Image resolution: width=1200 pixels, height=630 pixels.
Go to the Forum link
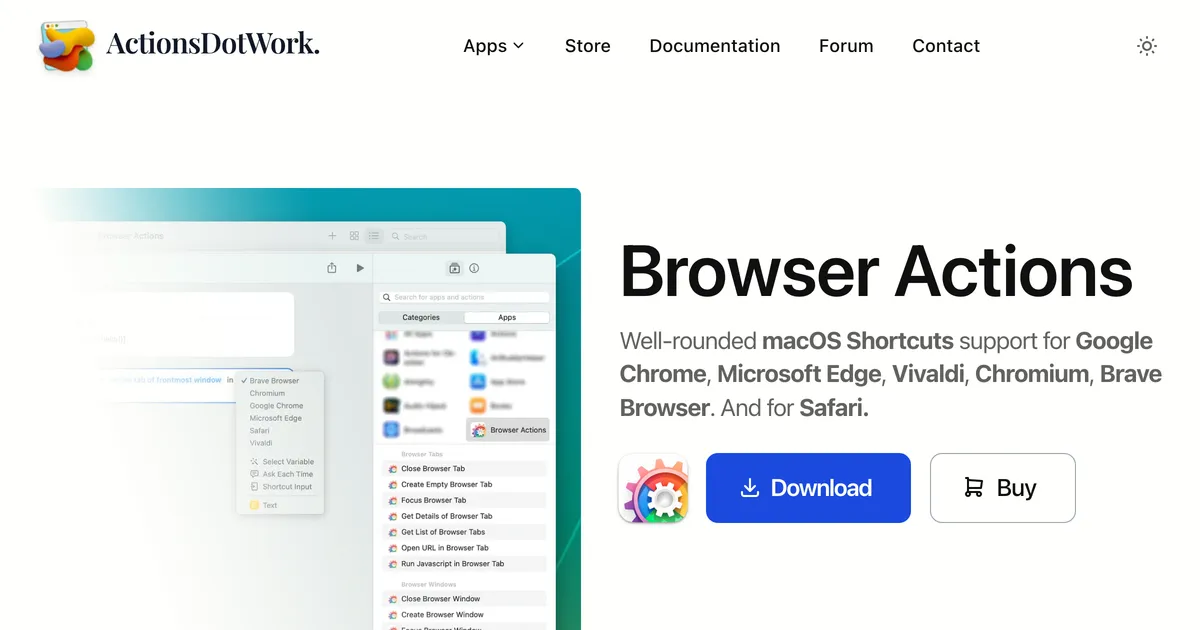(x=846, y=46)
